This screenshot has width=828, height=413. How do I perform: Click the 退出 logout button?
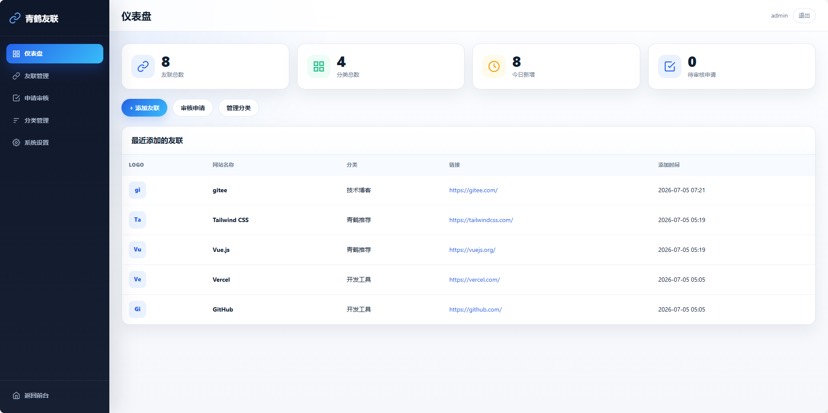804,16
